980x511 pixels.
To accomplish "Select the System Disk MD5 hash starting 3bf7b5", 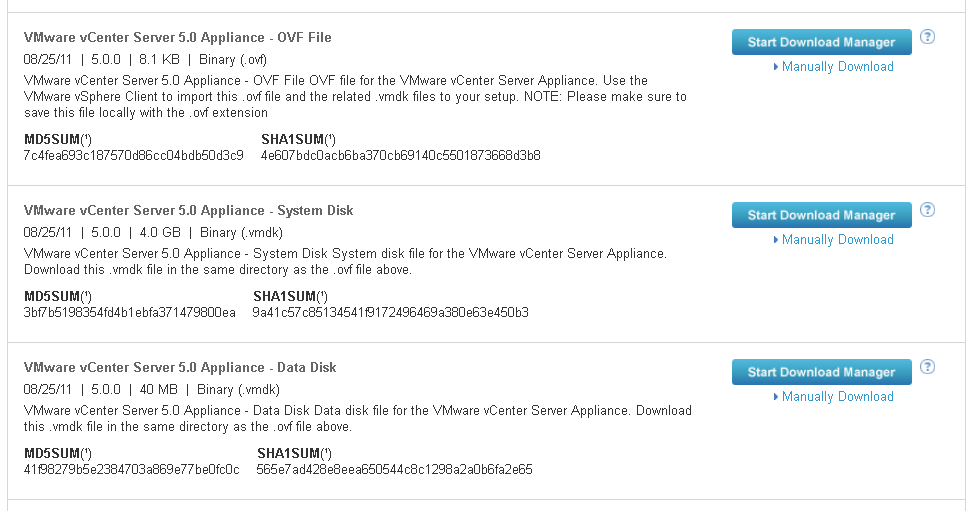I will pos(129,312).
